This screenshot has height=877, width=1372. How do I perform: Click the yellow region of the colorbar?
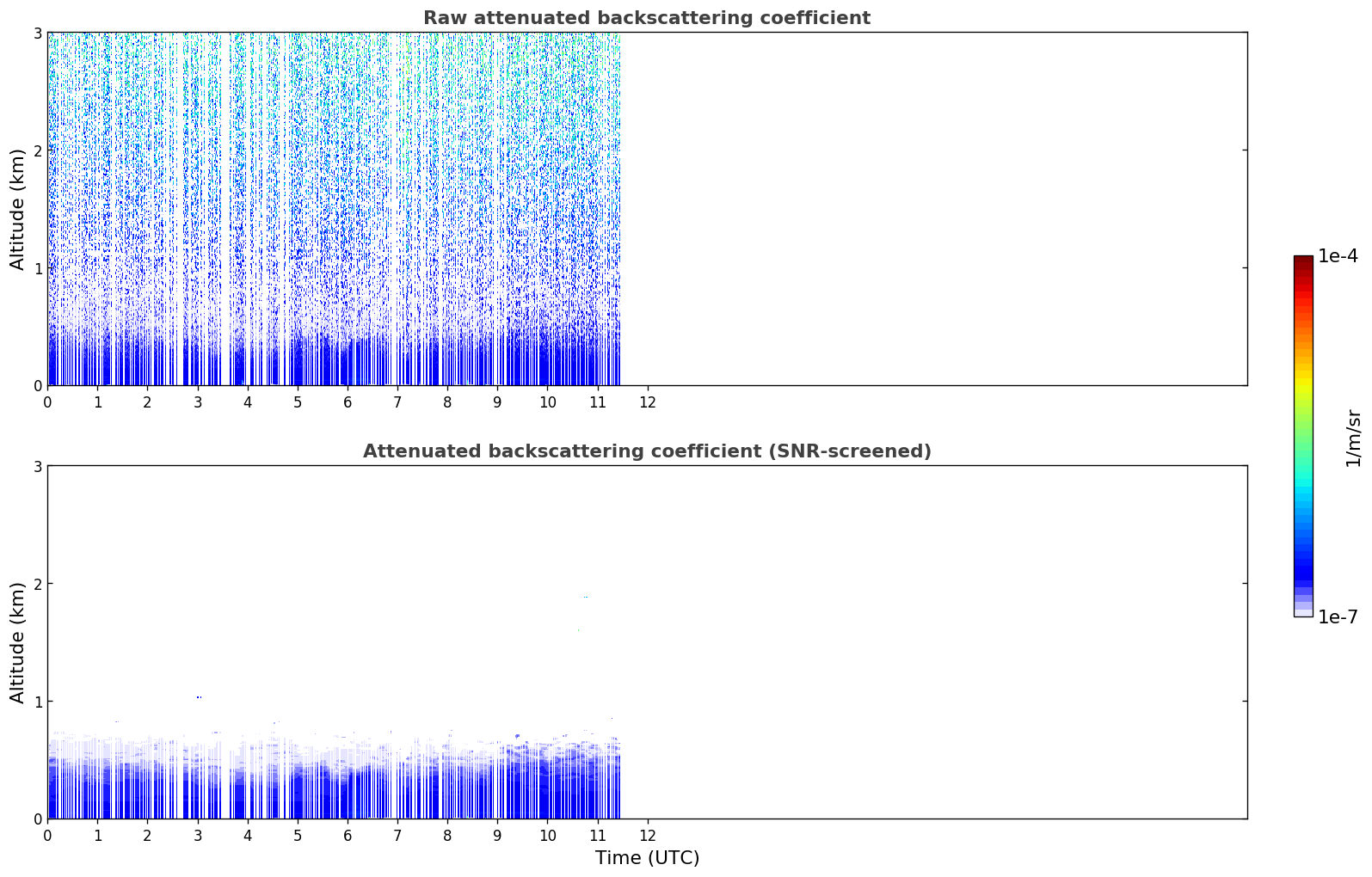1303,383
